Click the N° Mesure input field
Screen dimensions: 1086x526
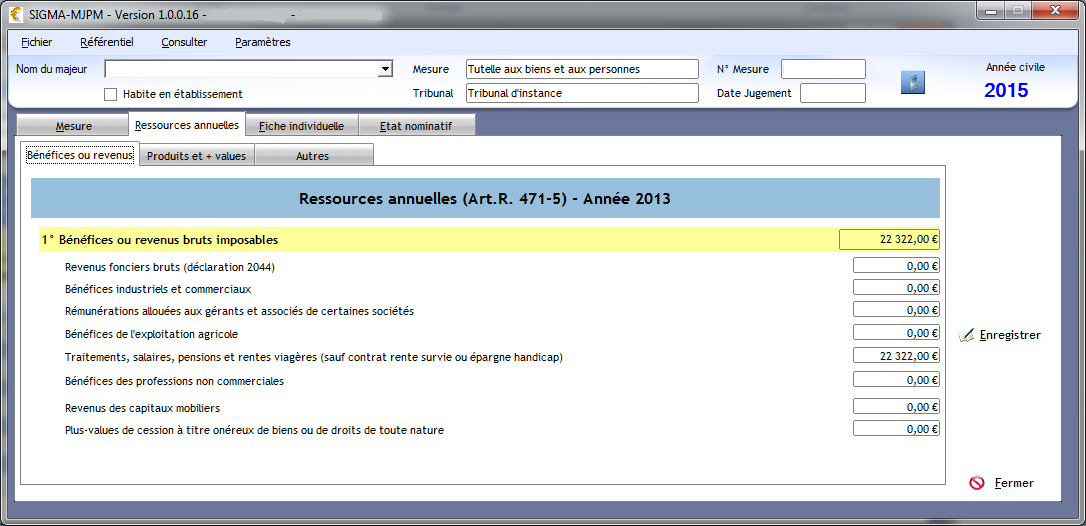tap(822, 69)
